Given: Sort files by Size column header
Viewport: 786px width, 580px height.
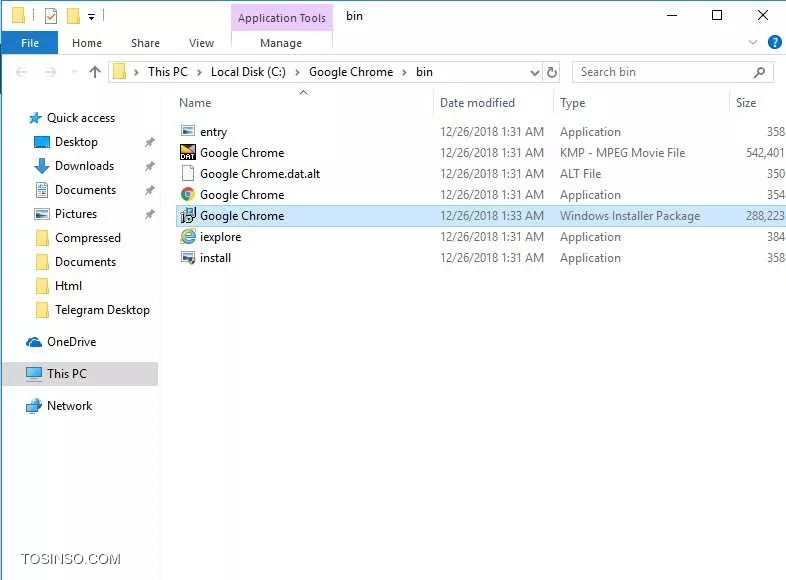Looking at the screenshot, I should pos(758,103).
